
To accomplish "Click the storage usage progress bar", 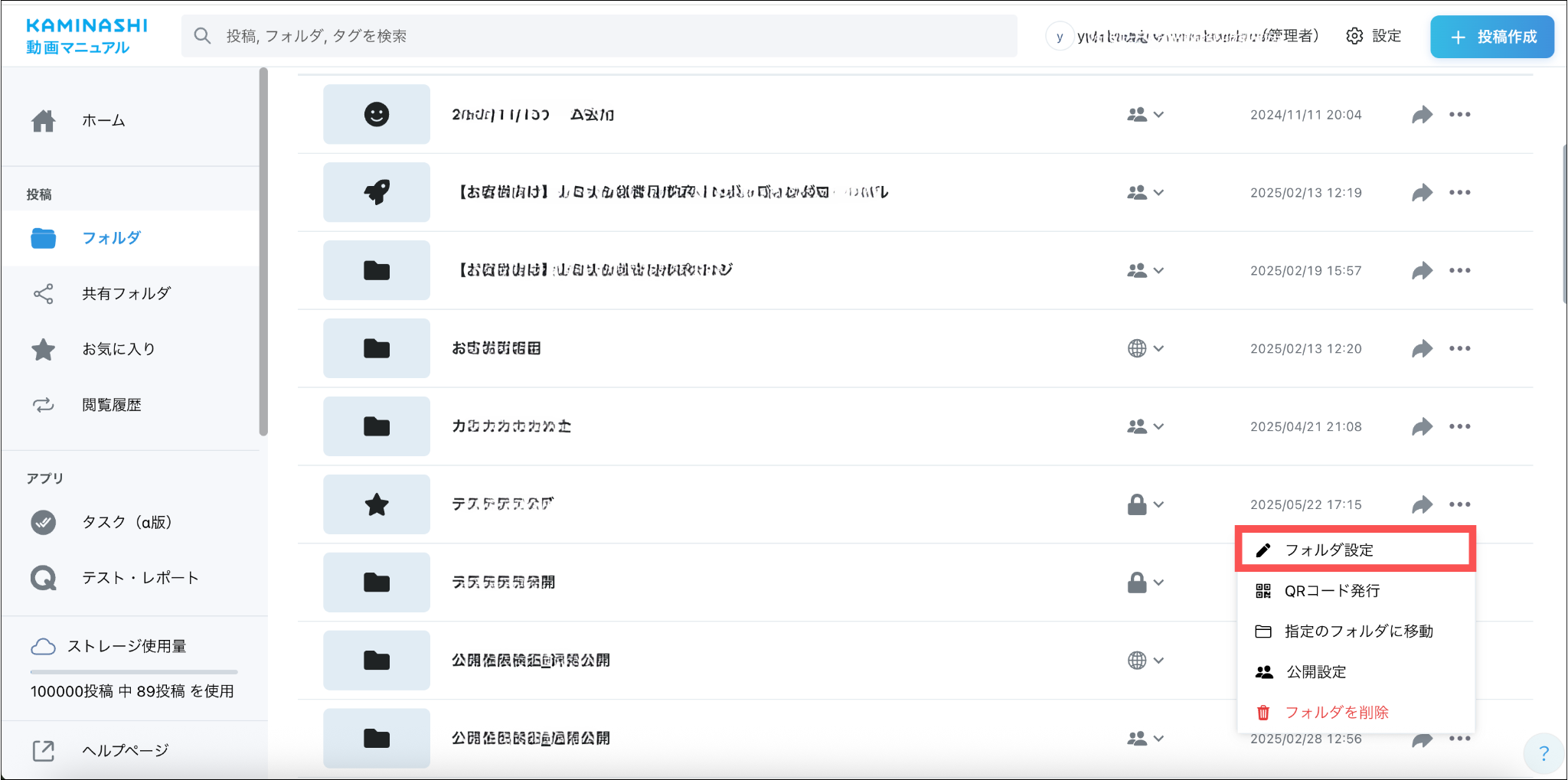I will click(x=134, y=672).
